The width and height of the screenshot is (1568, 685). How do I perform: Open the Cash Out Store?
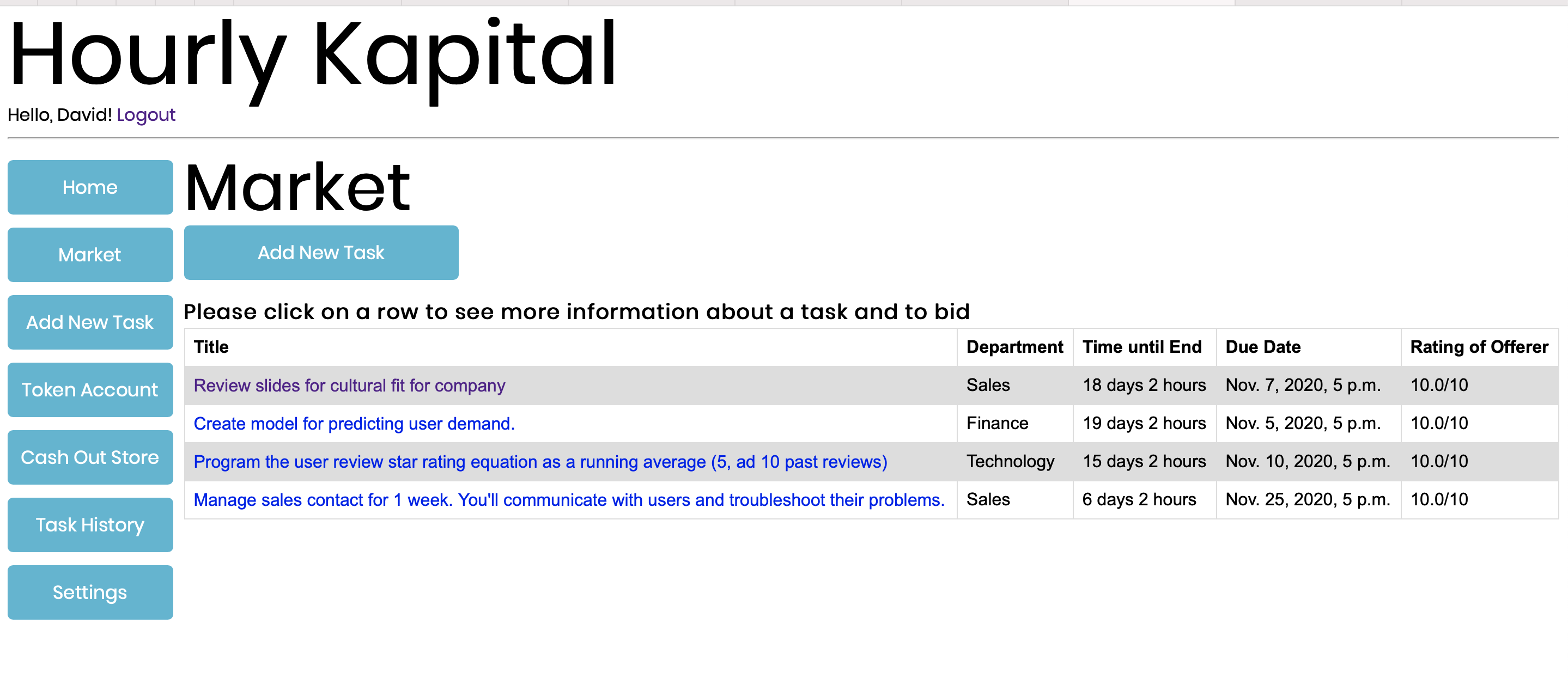(90, 457)
